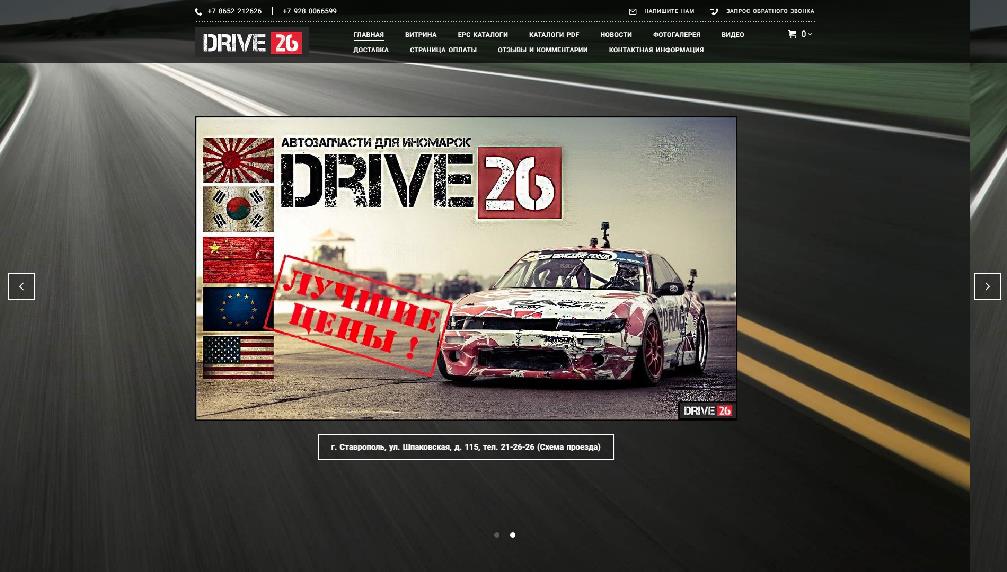
Task: Click the Japanese rising sun flag
Action: 238,160
